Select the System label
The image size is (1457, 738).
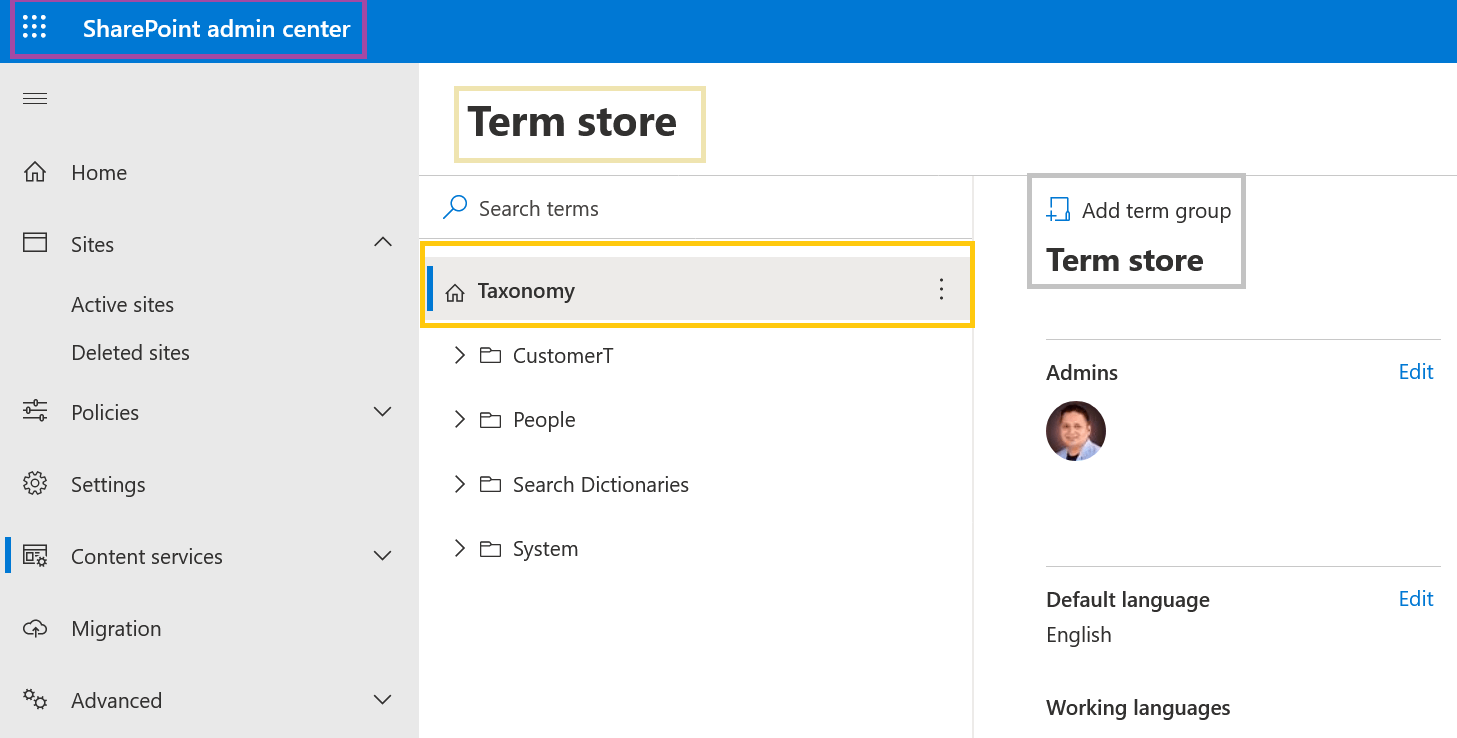545,548
